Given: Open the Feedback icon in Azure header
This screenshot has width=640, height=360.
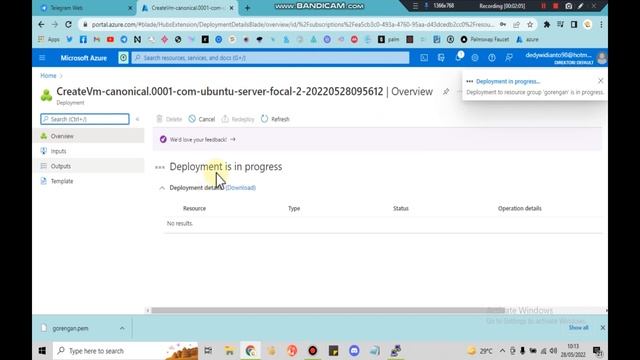Looking at the screenshot, I should point(509,58).
